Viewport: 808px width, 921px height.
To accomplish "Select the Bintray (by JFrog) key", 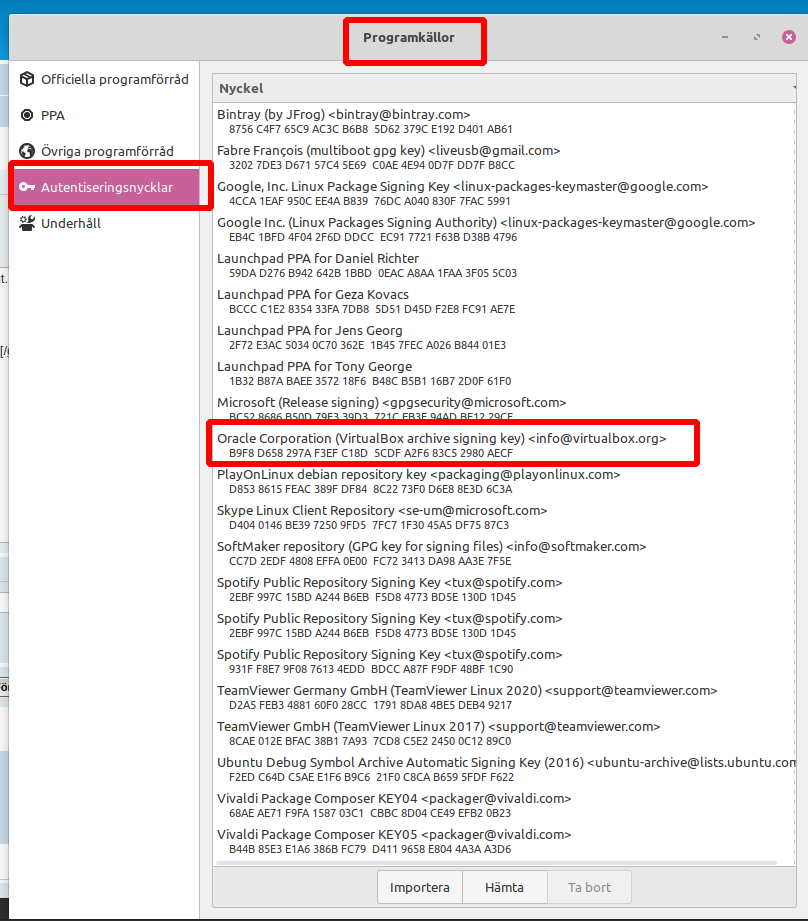I will point(343,115).
